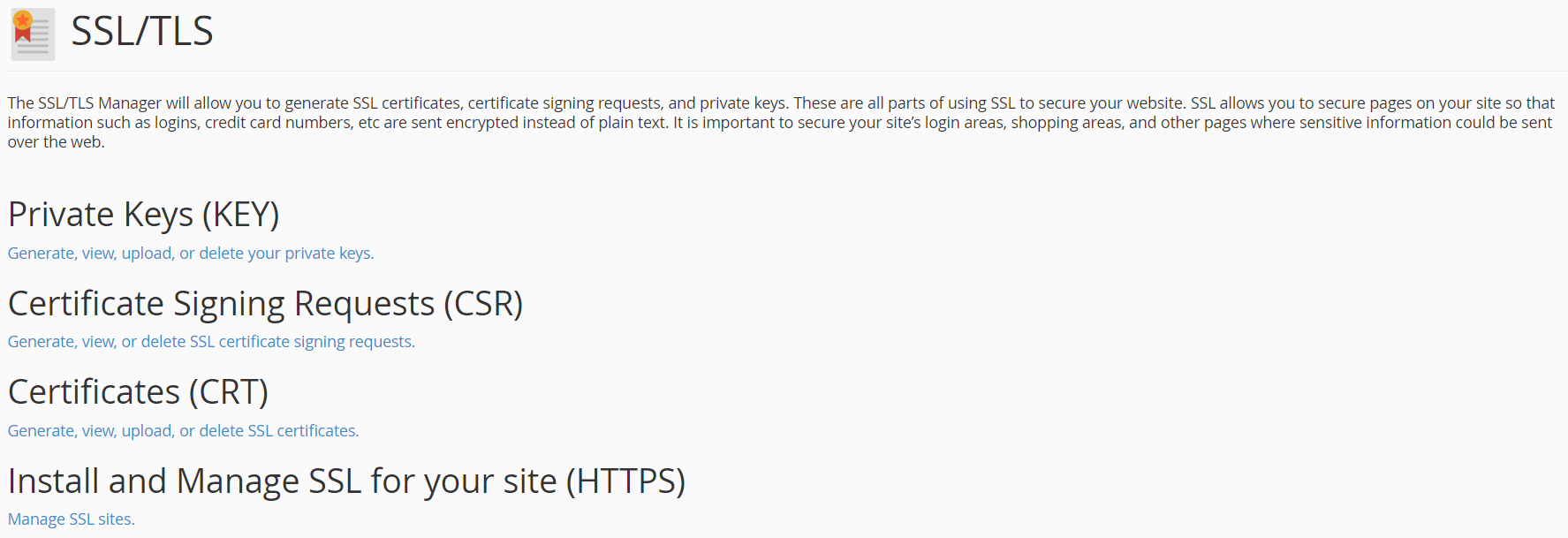Click the Manage SSL sites link
Screen dimensions: 1568x538
[x=72, y=519]
